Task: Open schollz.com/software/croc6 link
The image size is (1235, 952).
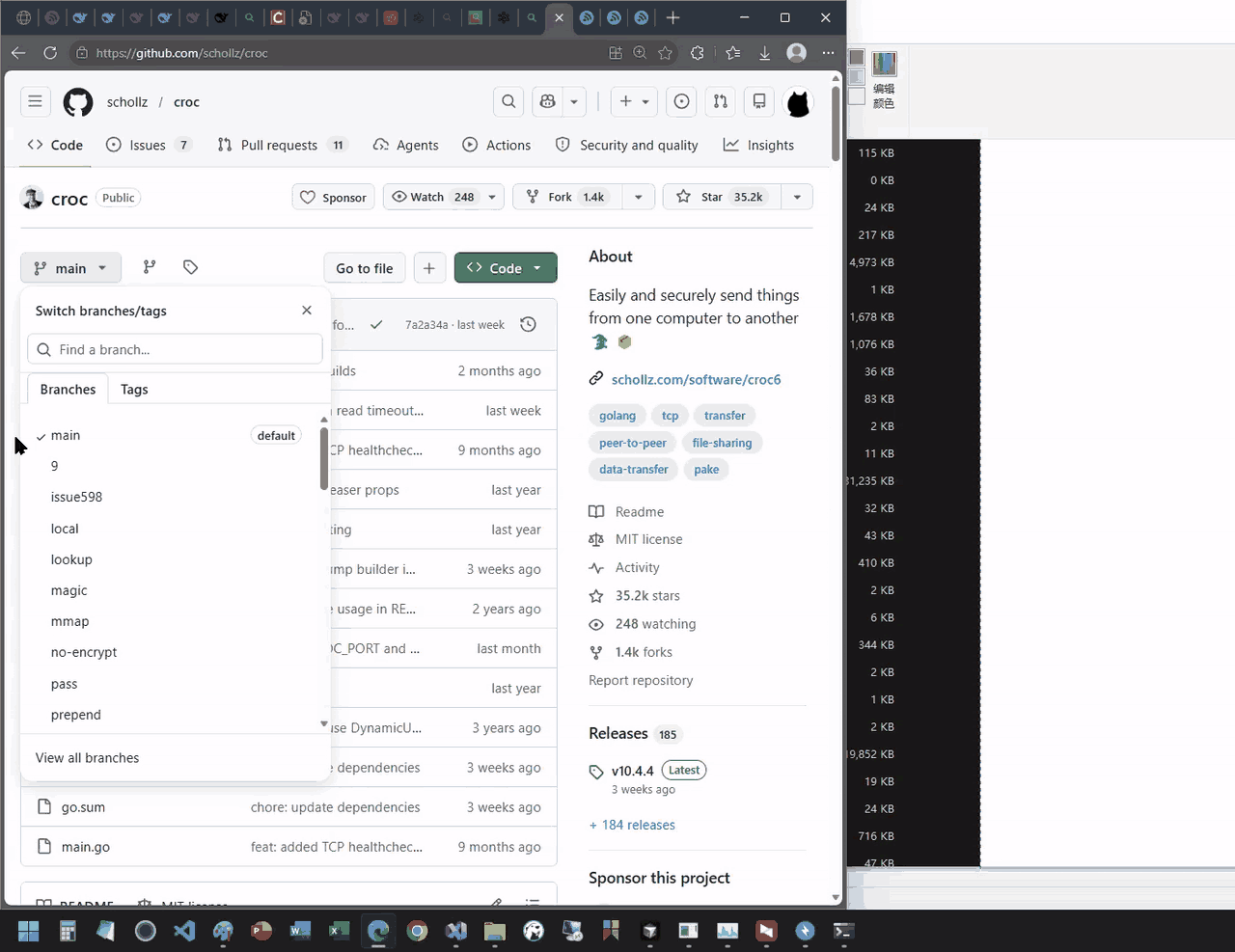Action: pyautogui.click(x=696, y=379)
